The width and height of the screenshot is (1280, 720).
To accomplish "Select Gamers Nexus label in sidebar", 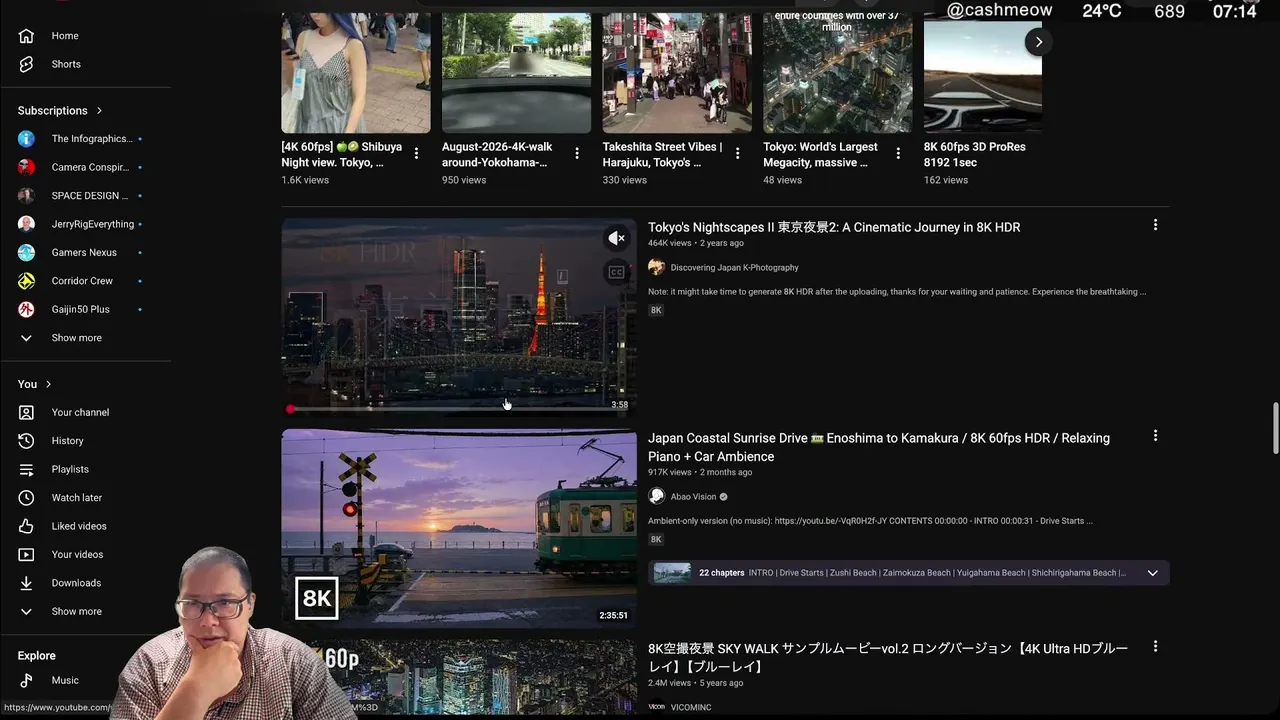I will [x=84, y=253].
